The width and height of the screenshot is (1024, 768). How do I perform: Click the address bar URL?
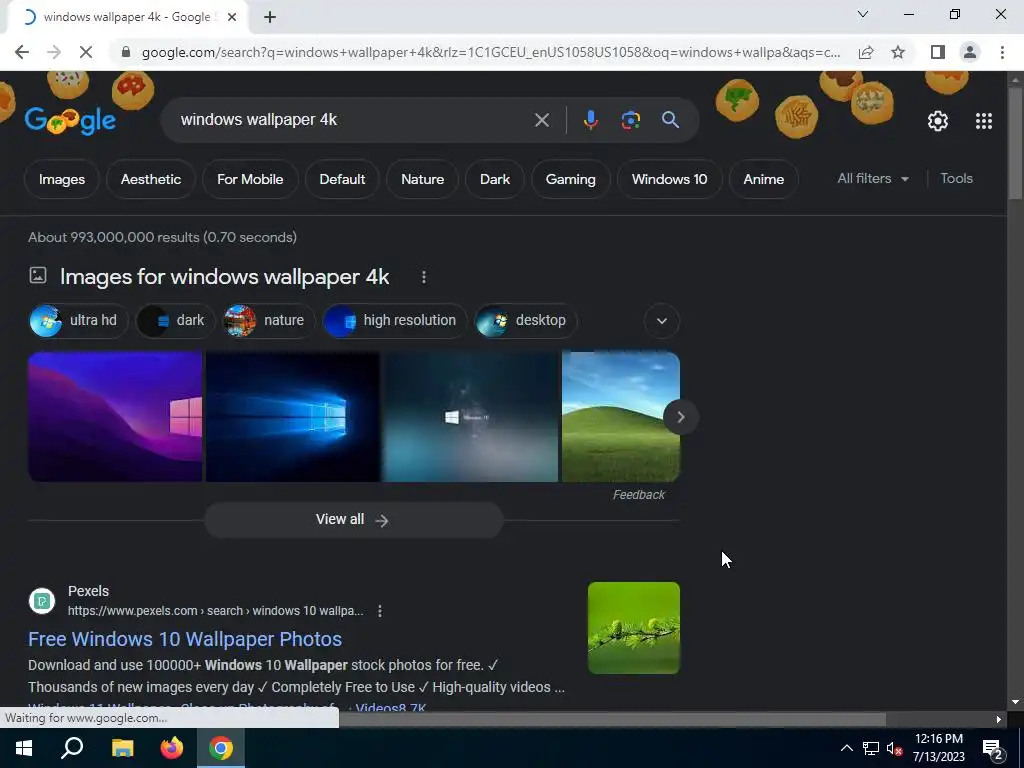point(491,52)
